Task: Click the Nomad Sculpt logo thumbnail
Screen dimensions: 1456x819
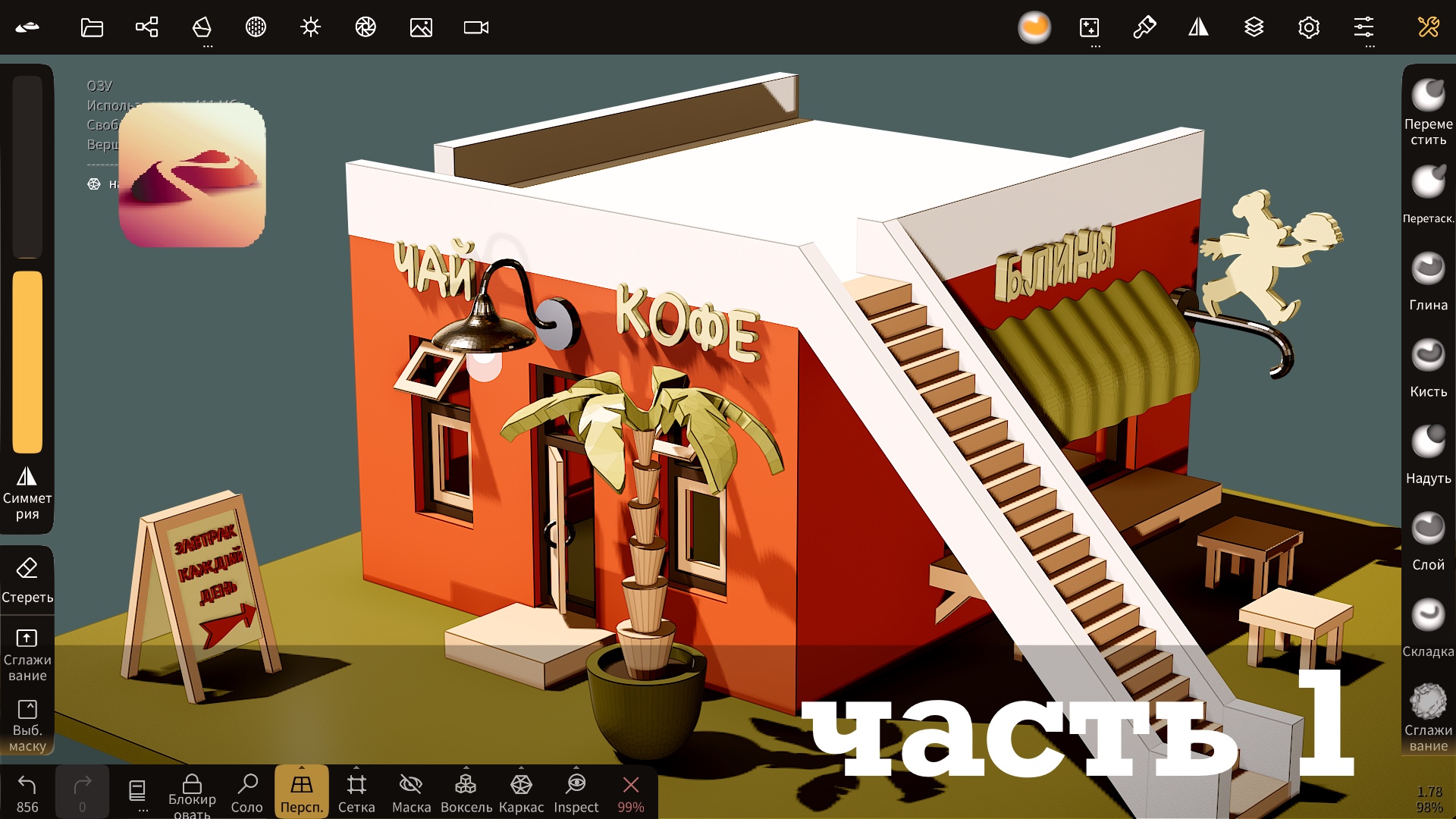Action: click(x=193, y=174)
